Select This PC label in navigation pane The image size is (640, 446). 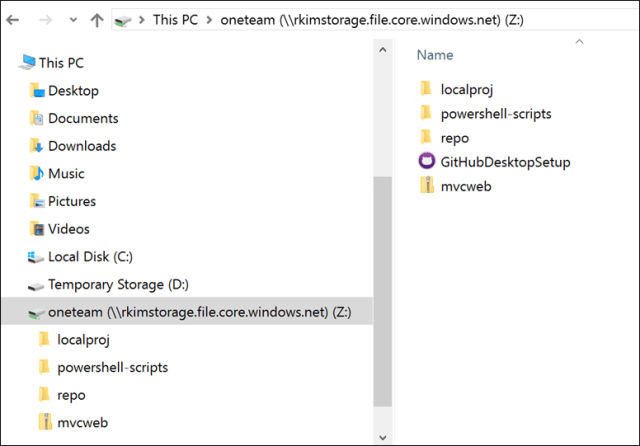[x=61, y=63]
